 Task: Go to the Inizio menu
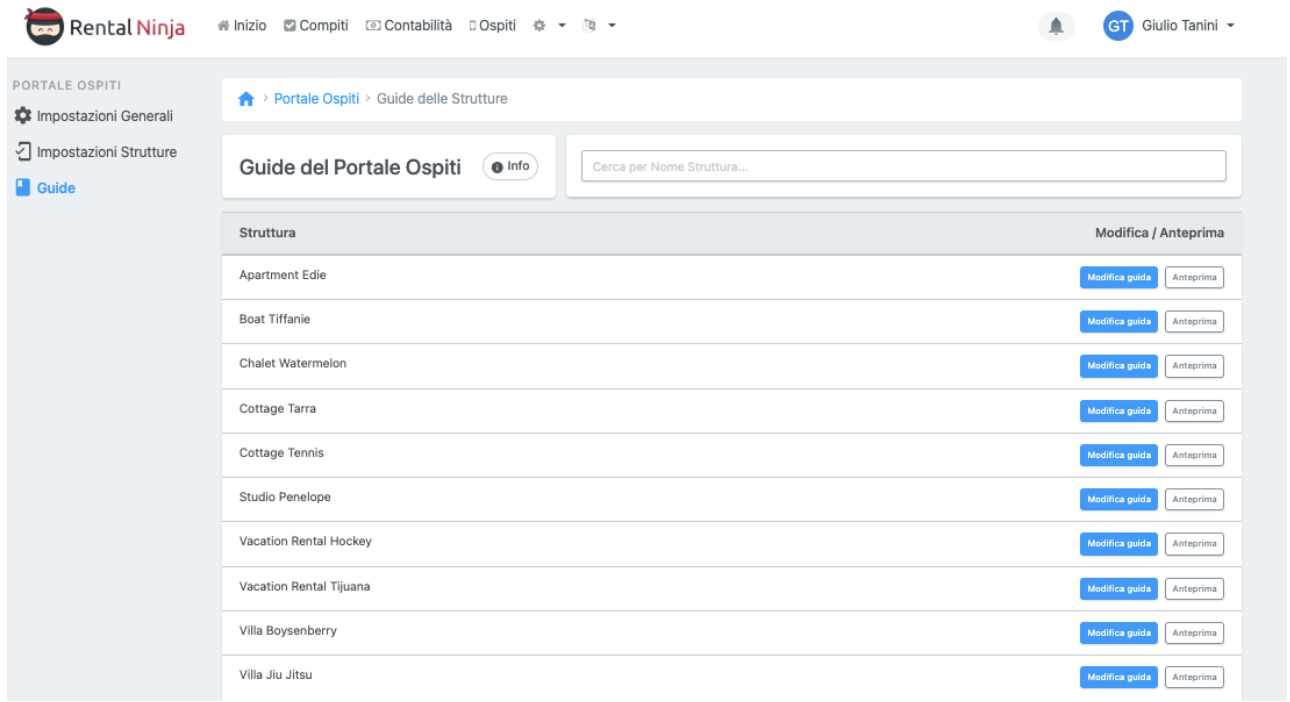tap(242, 26)
